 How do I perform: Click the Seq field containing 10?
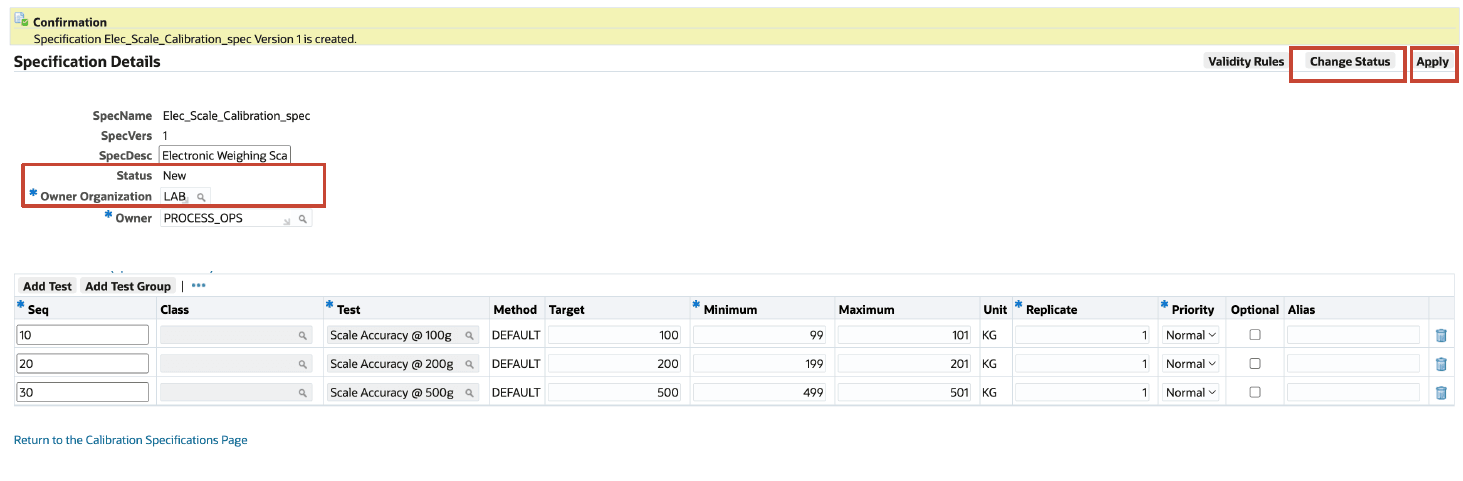(83, 335)
